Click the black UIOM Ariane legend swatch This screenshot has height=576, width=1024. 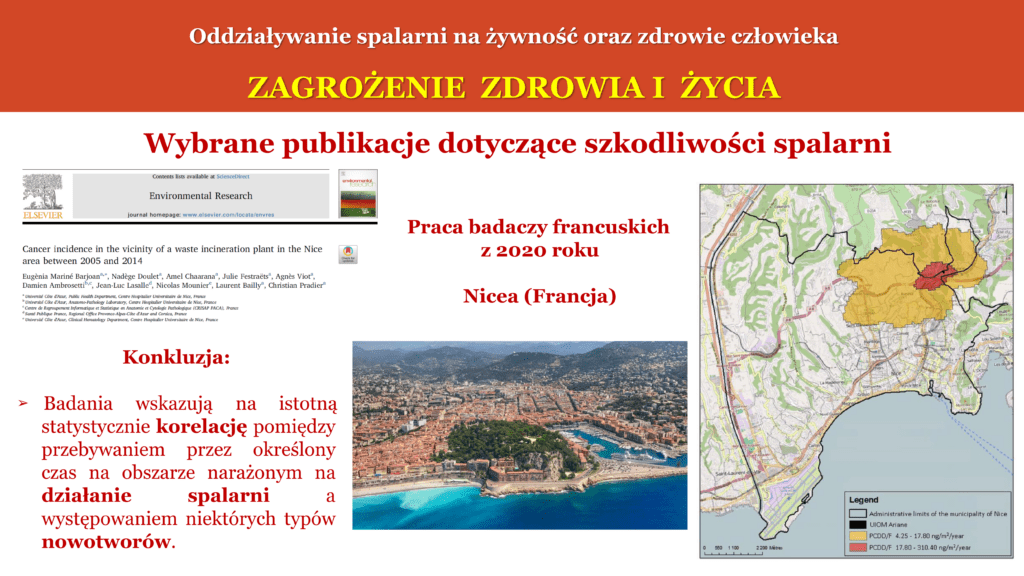[x=857, y=524]
